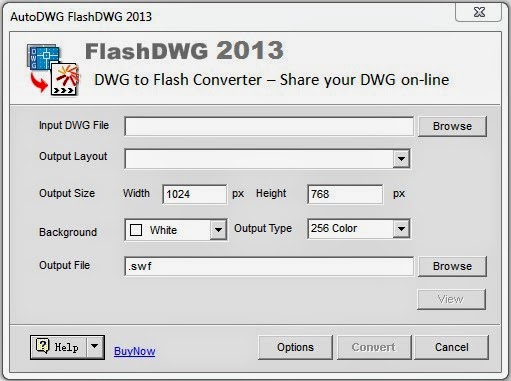This screenshot has height=381, width=511.
Task: Open the Help button dropdown arrow
Action: coord(95,347)
